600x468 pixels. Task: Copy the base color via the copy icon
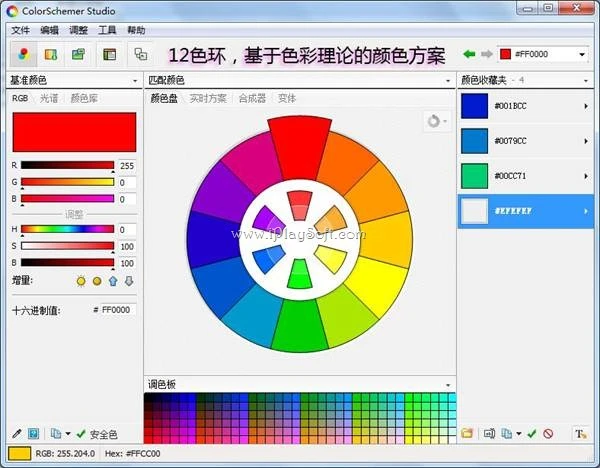click(x=56, y=434)
